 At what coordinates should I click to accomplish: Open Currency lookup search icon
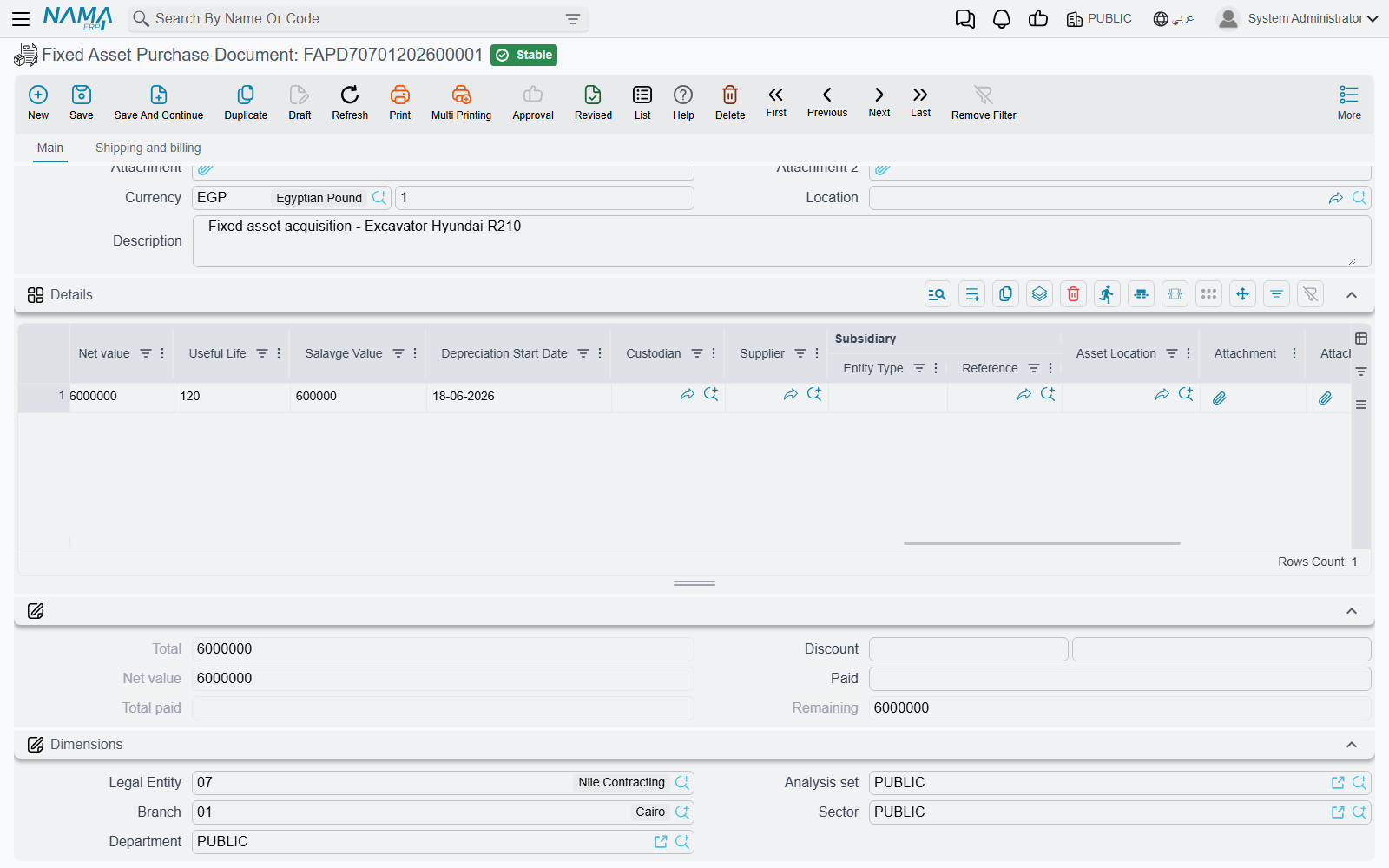point(379,198)
